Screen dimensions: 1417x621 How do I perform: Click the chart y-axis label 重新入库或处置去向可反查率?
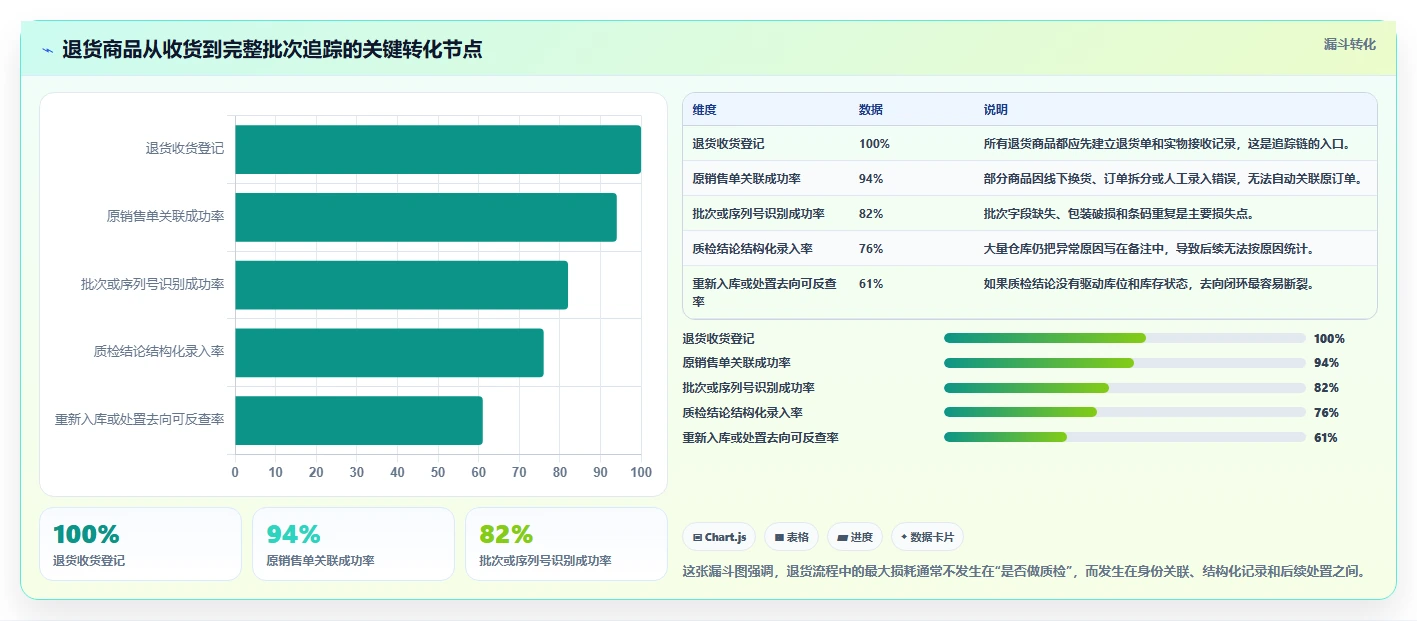click(139, 420)
